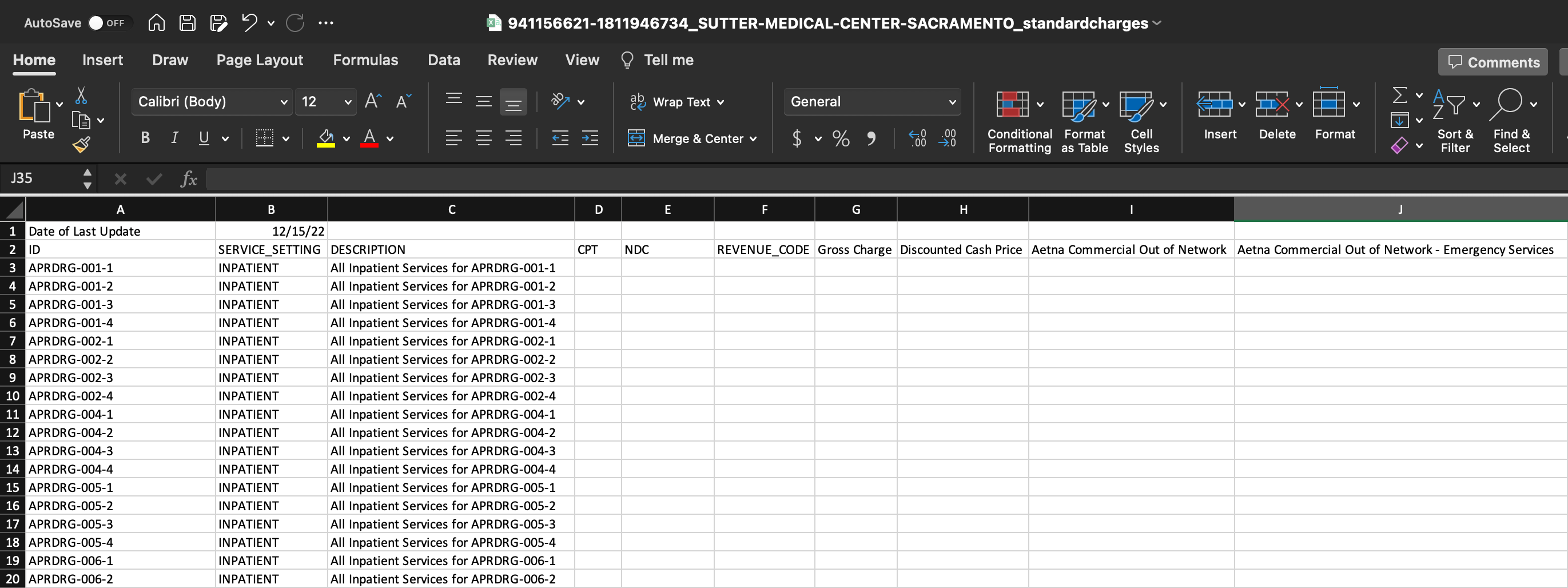Click the Copy icon
The height and width of the screenshot is (588, 1568).
pyautogui.click(x=81, y=121)
